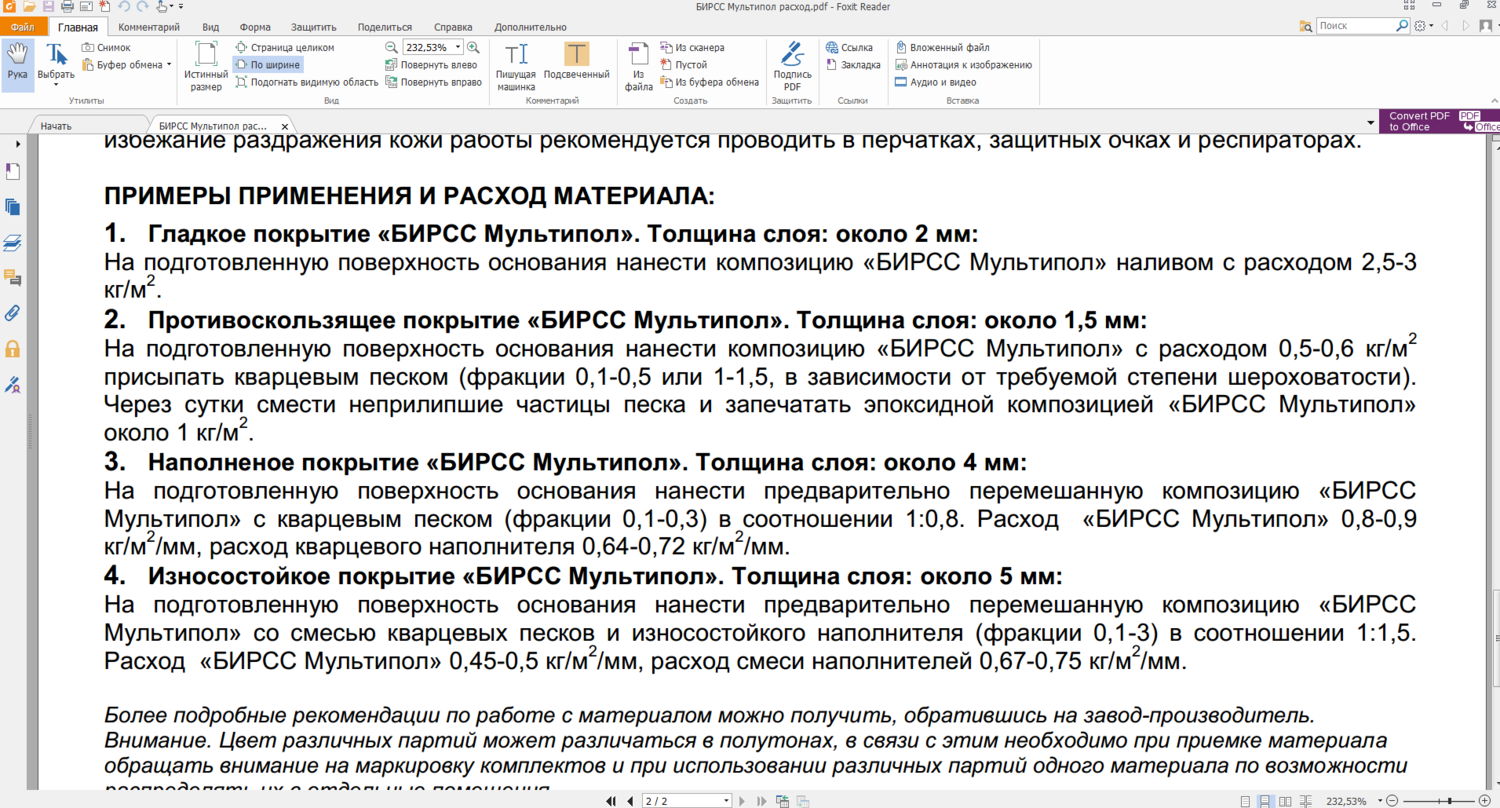This screenshot has width=1500, height=808.
Task: Open the Комментарий ribbon tab
Action: [149, 27]
